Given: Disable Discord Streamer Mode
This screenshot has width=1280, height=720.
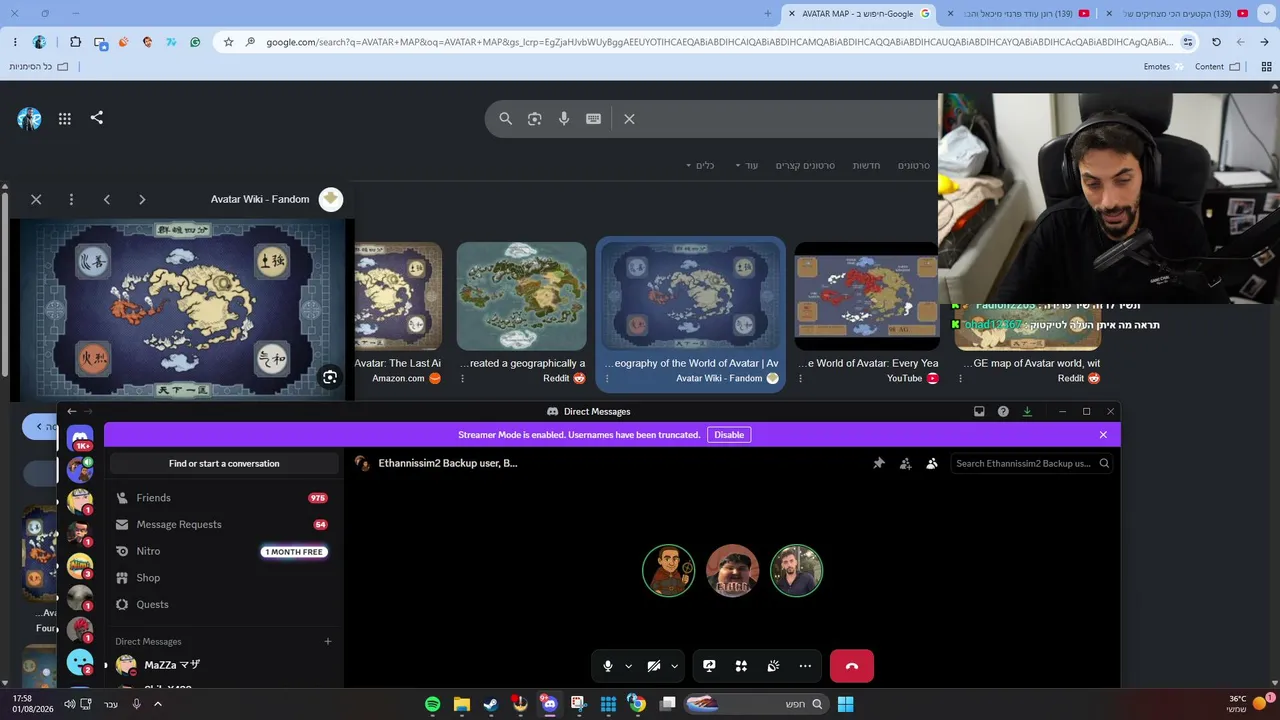Looking at the screenshot, I should [x=729, y=435].
